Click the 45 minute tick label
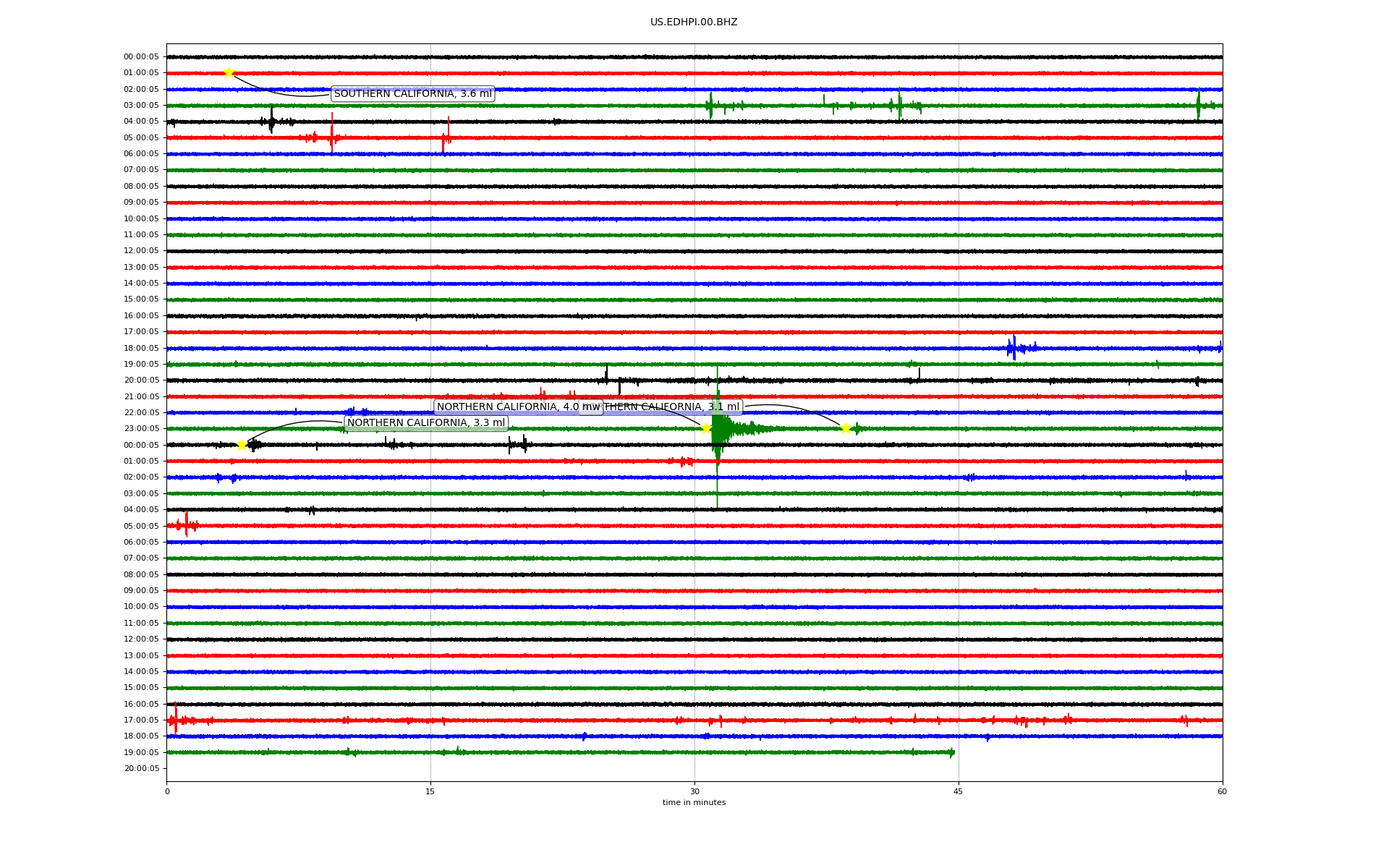The image size is (1389, 868). point(958,791)
